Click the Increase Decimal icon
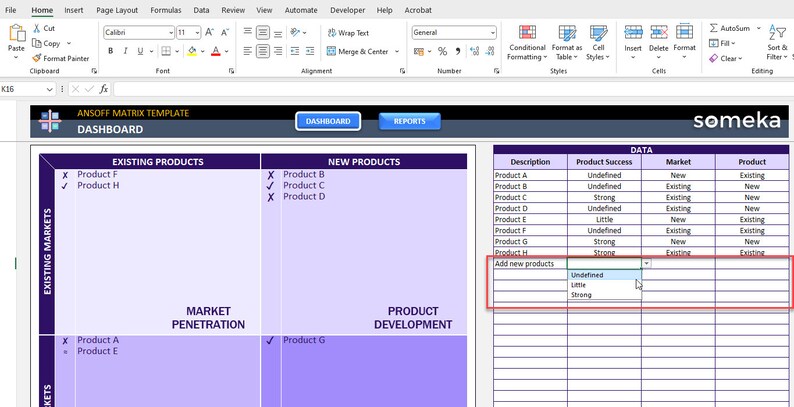This screenshot has height=407, width=794. point(474,51)
